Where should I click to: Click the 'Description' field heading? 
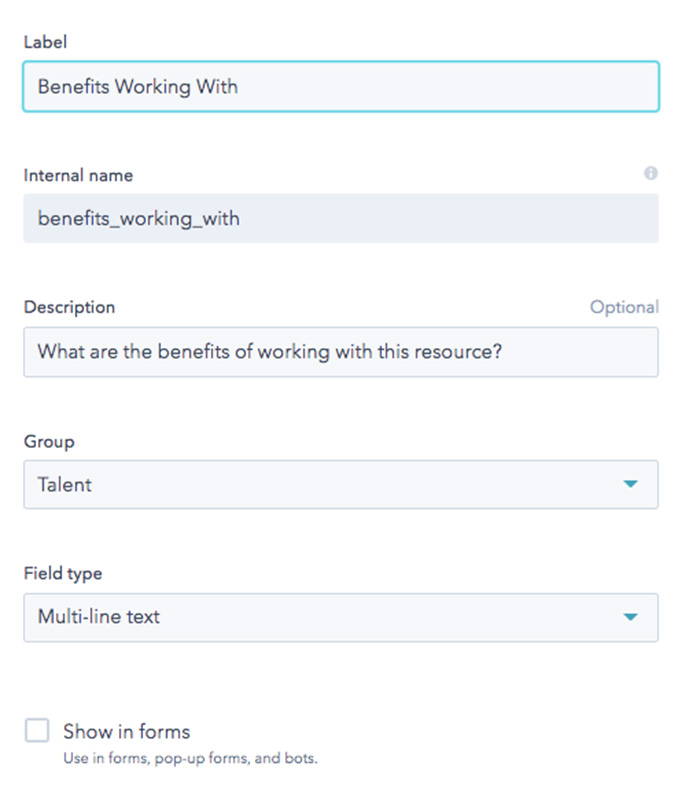point(70,307)
